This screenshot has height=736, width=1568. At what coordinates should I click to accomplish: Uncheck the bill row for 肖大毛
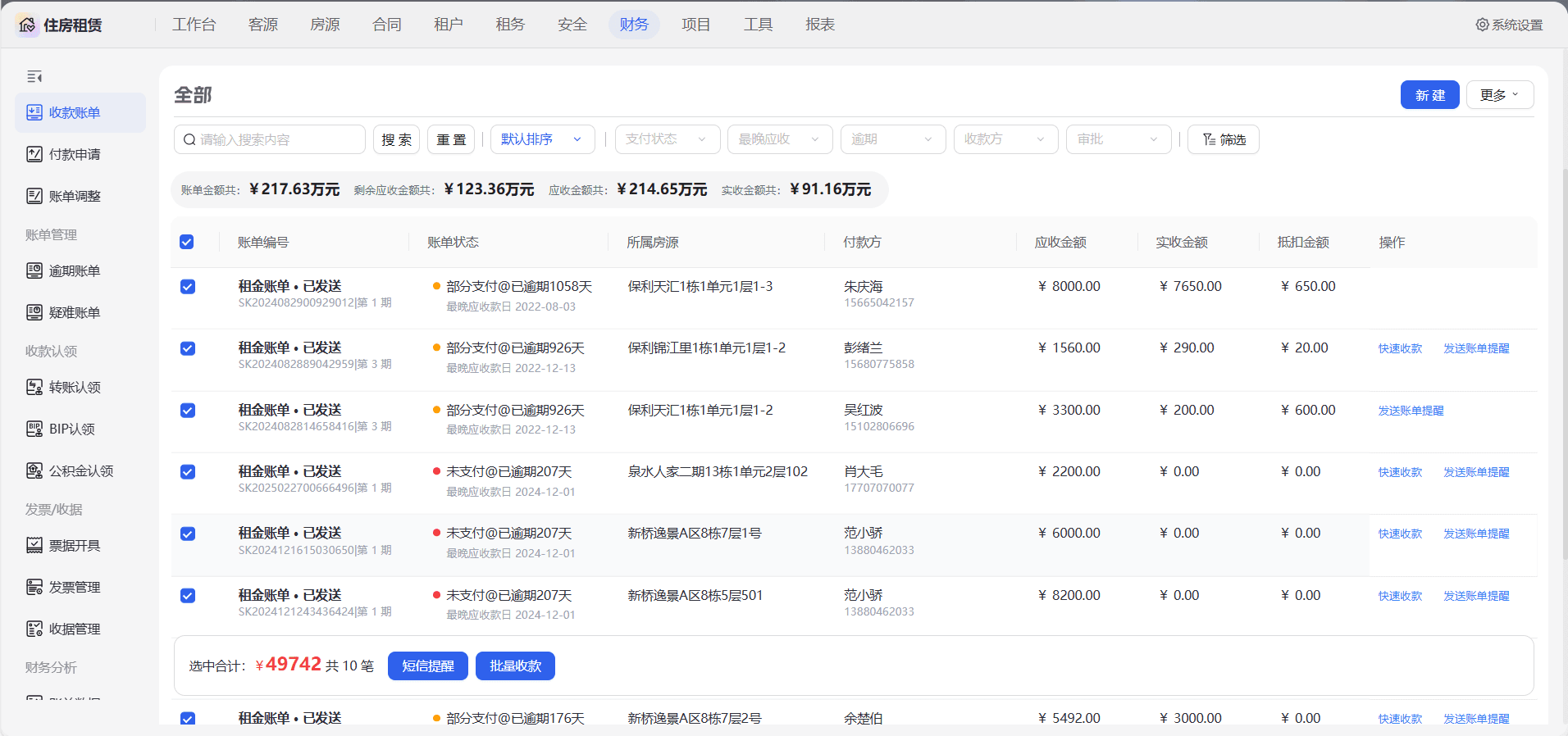188,472
